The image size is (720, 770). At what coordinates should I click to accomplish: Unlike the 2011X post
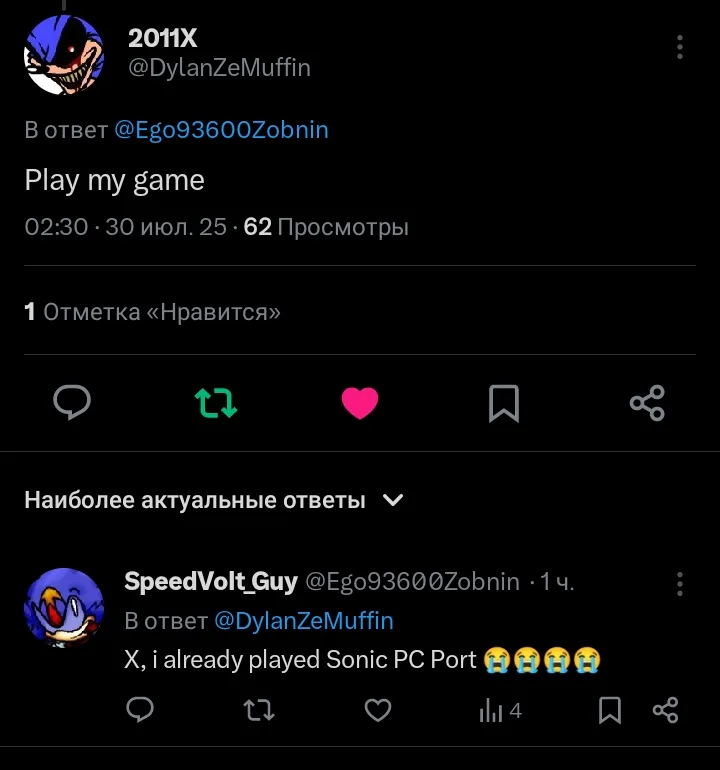360,403
